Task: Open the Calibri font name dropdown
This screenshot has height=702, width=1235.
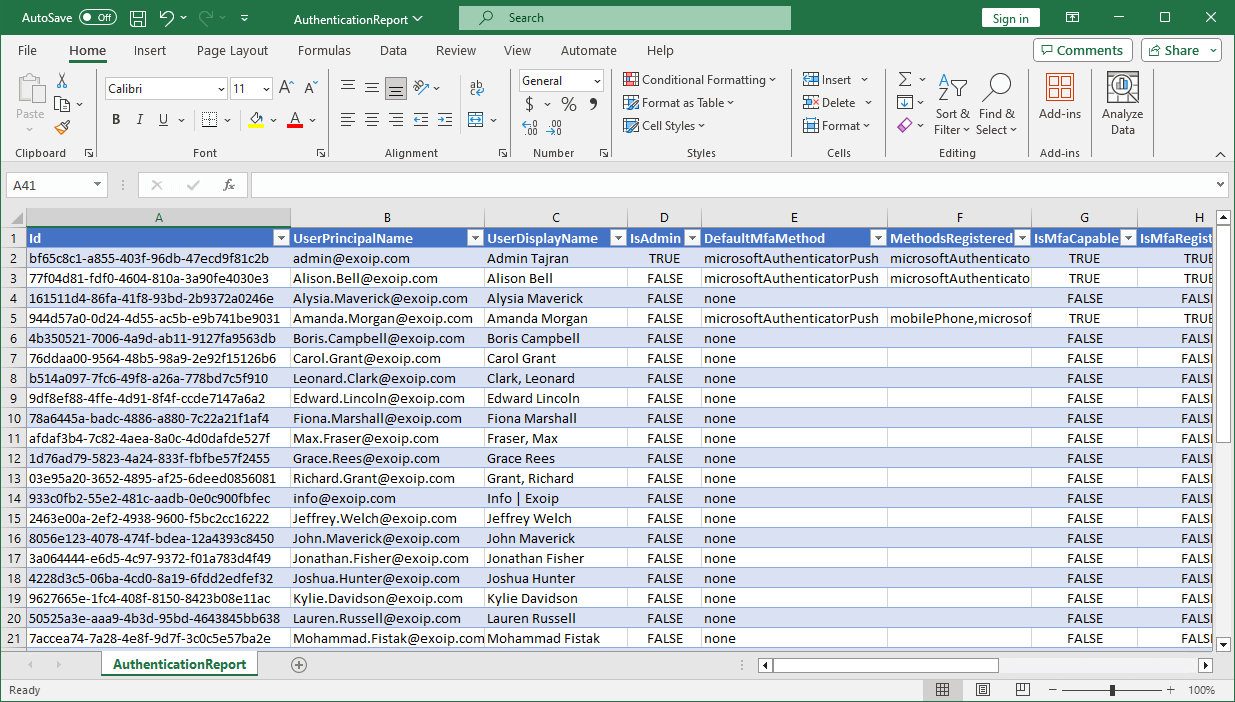Action: click(x=221, y=89)
